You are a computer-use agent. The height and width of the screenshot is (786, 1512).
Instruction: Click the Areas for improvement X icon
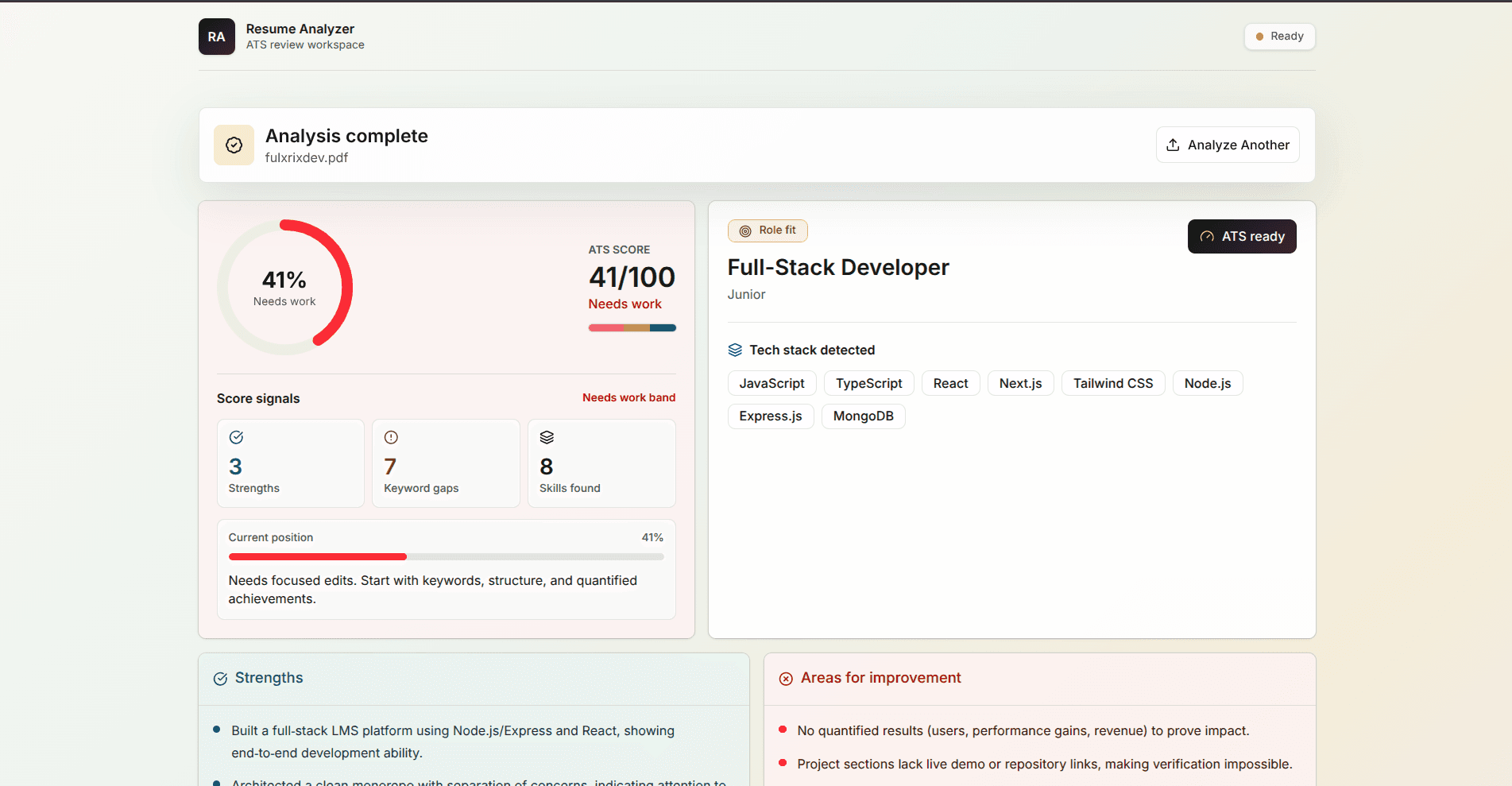click(786, 679)
